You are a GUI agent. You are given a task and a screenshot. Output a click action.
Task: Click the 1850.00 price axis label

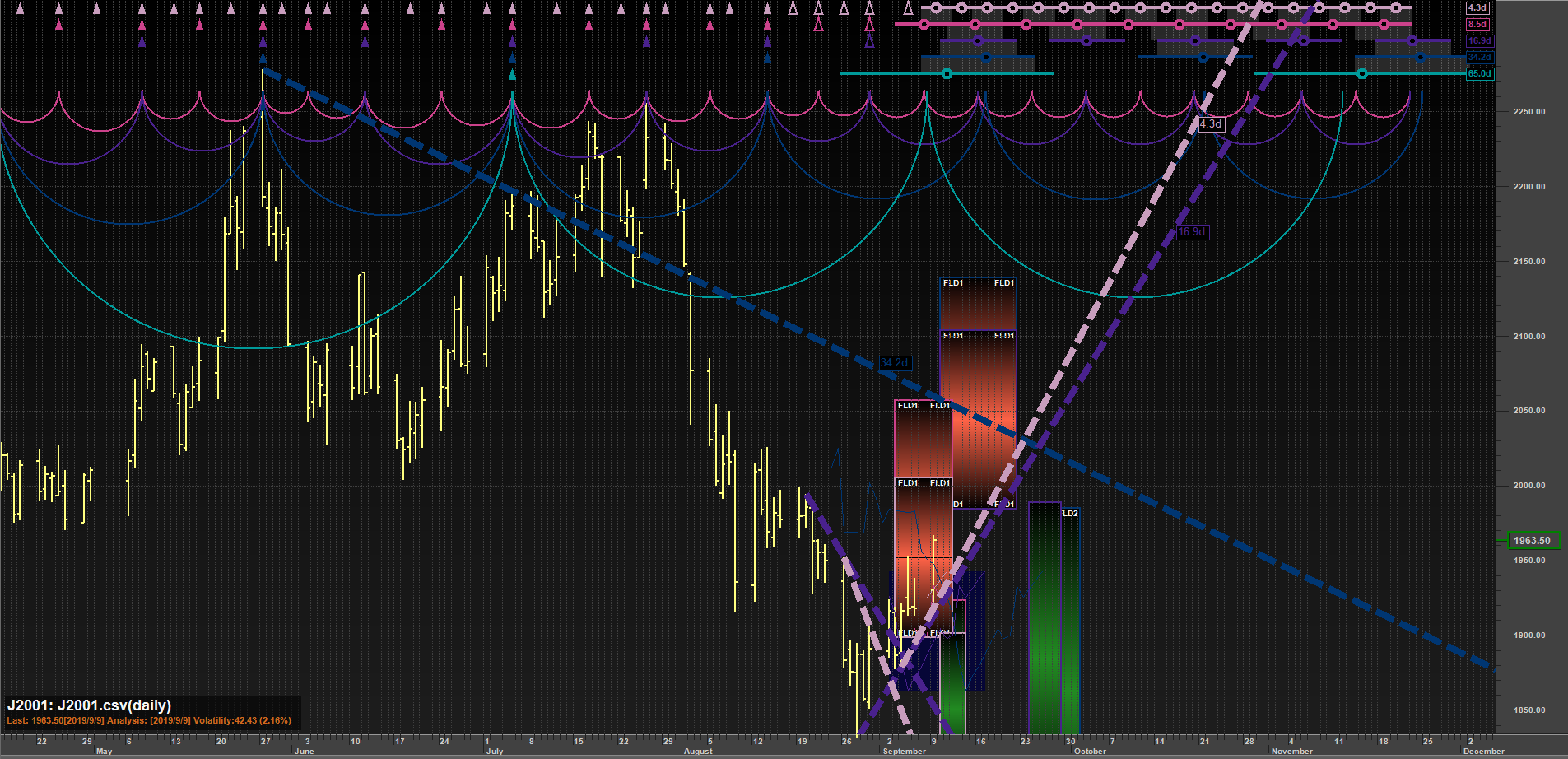[x=1529, y=710]
